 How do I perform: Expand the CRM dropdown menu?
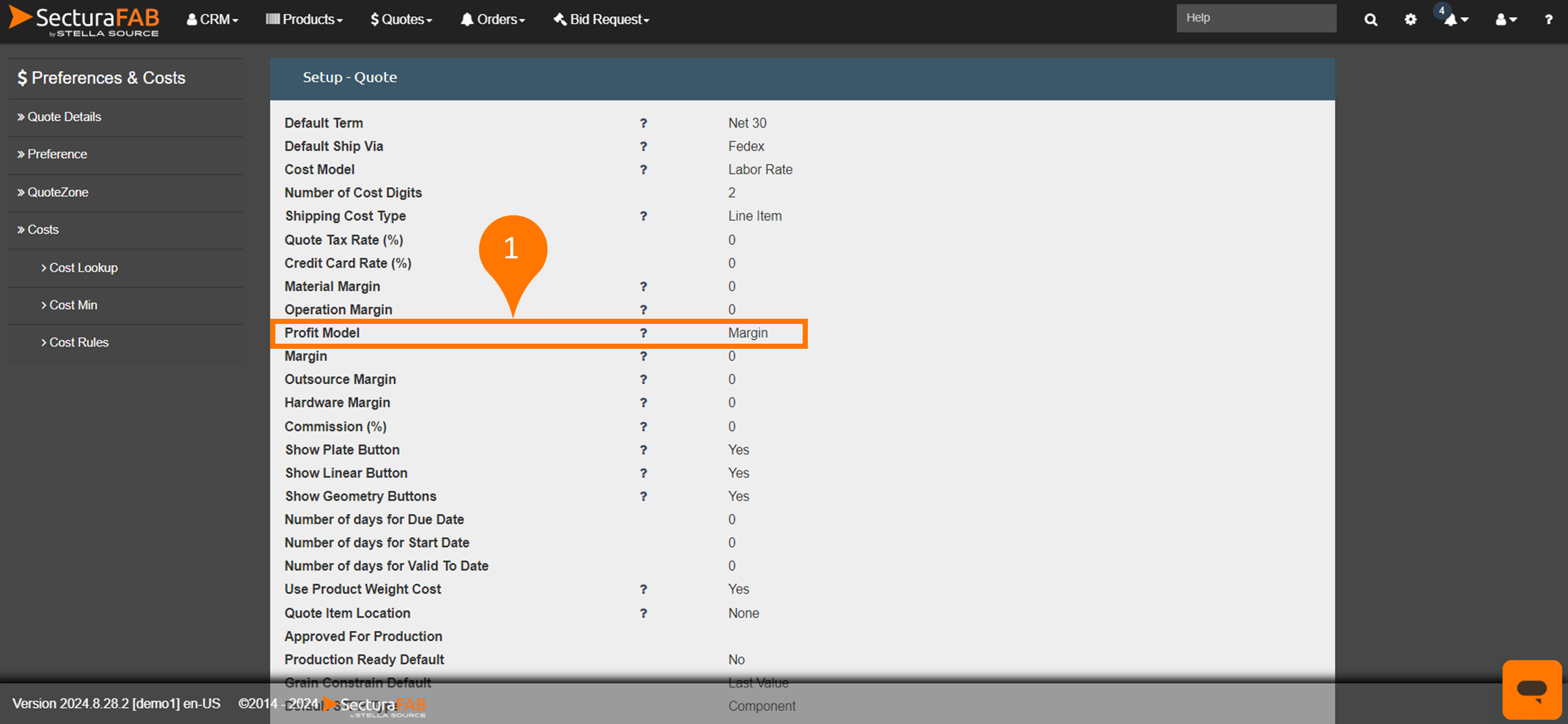click(x=212, y=20)
